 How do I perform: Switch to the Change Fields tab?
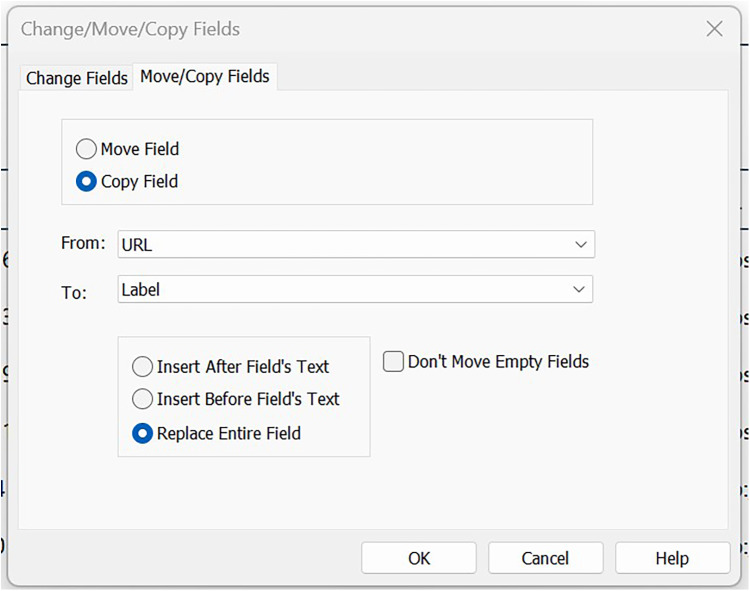tap(77, 78)
